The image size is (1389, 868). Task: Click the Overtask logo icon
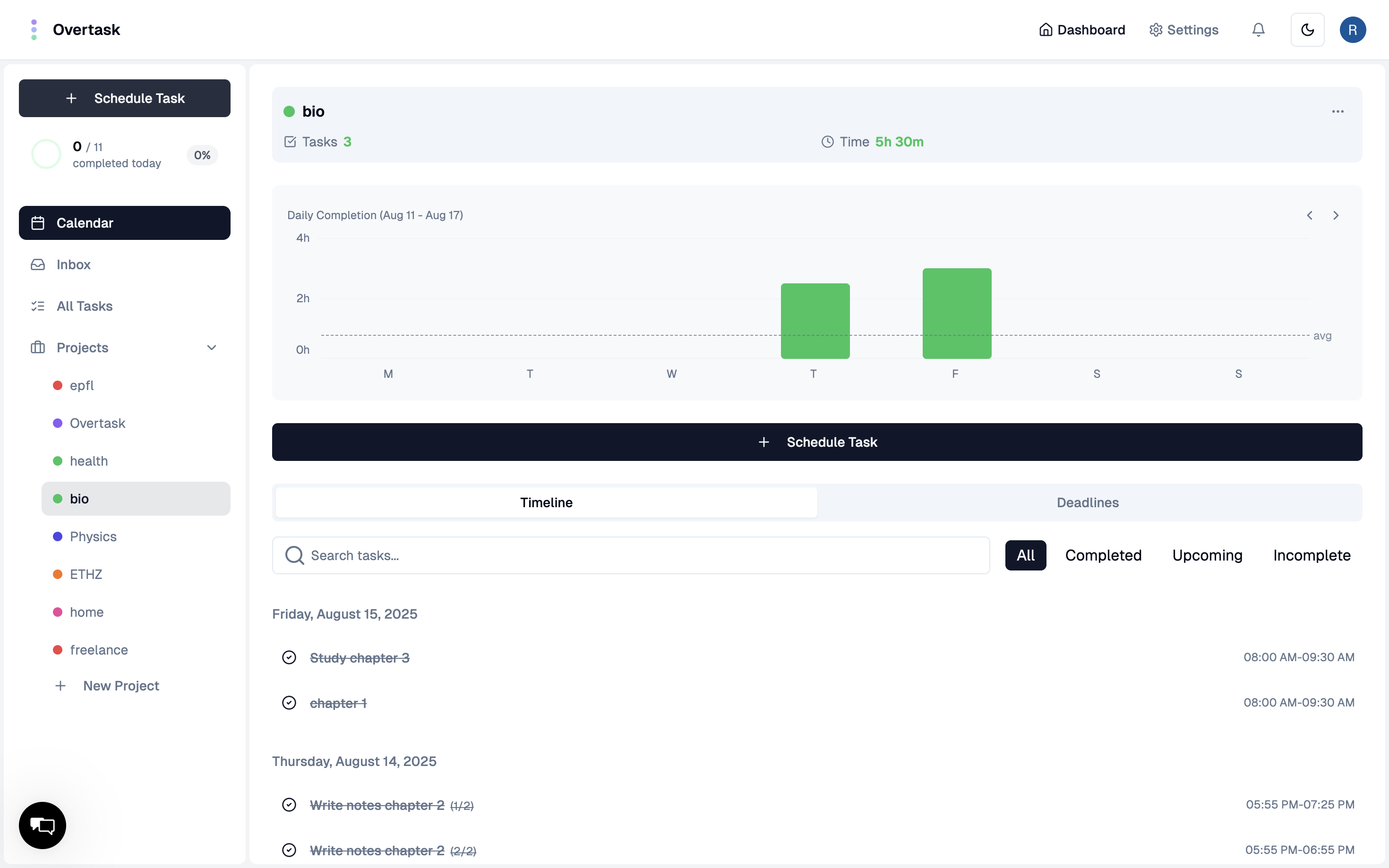pos(34,30)
